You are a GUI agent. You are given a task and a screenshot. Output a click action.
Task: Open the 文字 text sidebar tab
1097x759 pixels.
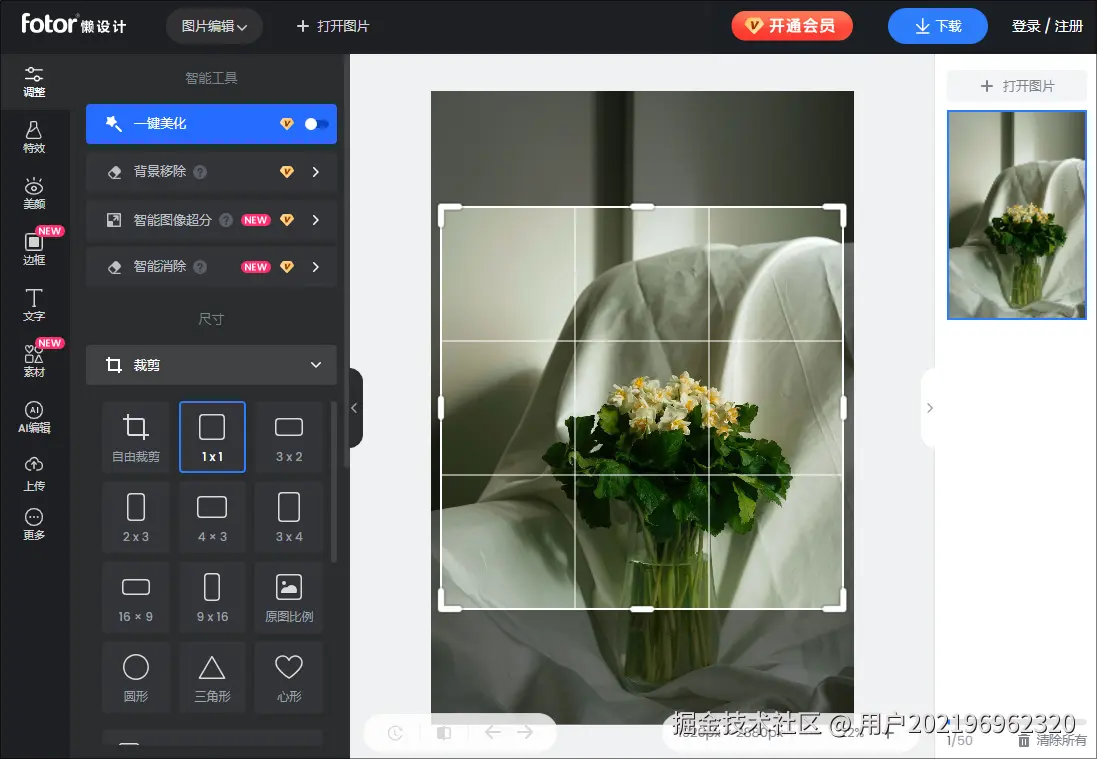(x=34, y=306)
